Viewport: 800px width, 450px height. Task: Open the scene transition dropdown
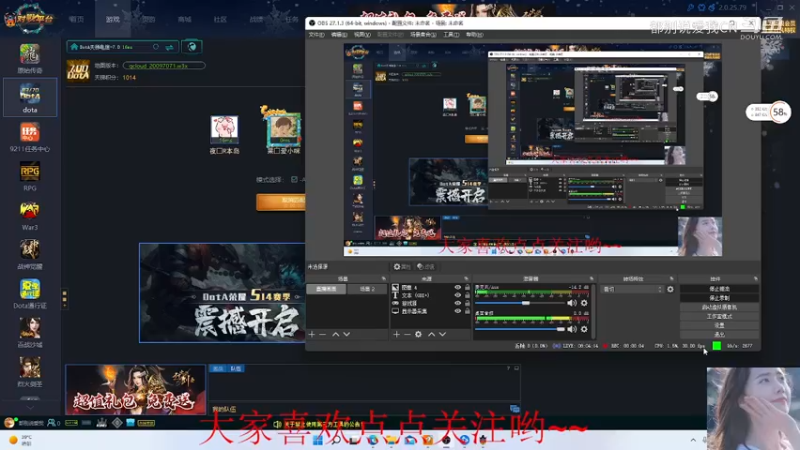coord(632,289)
